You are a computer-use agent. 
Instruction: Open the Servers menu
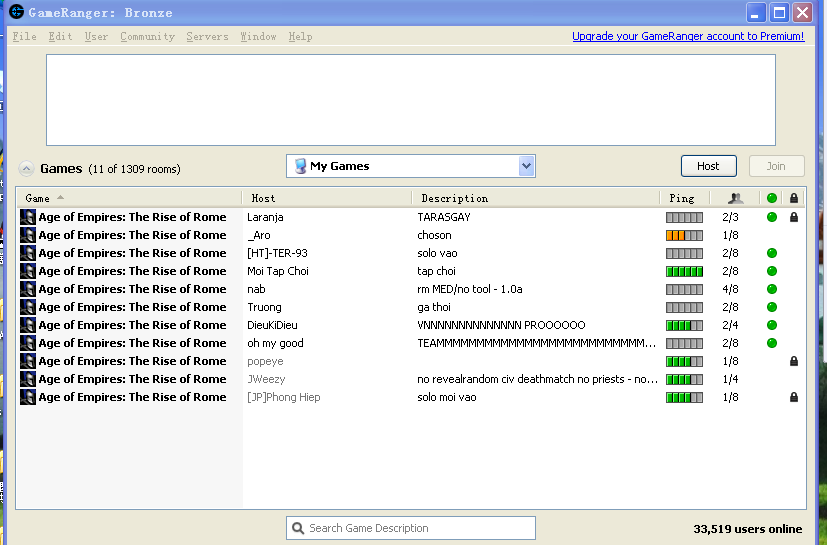coord(207,37)
